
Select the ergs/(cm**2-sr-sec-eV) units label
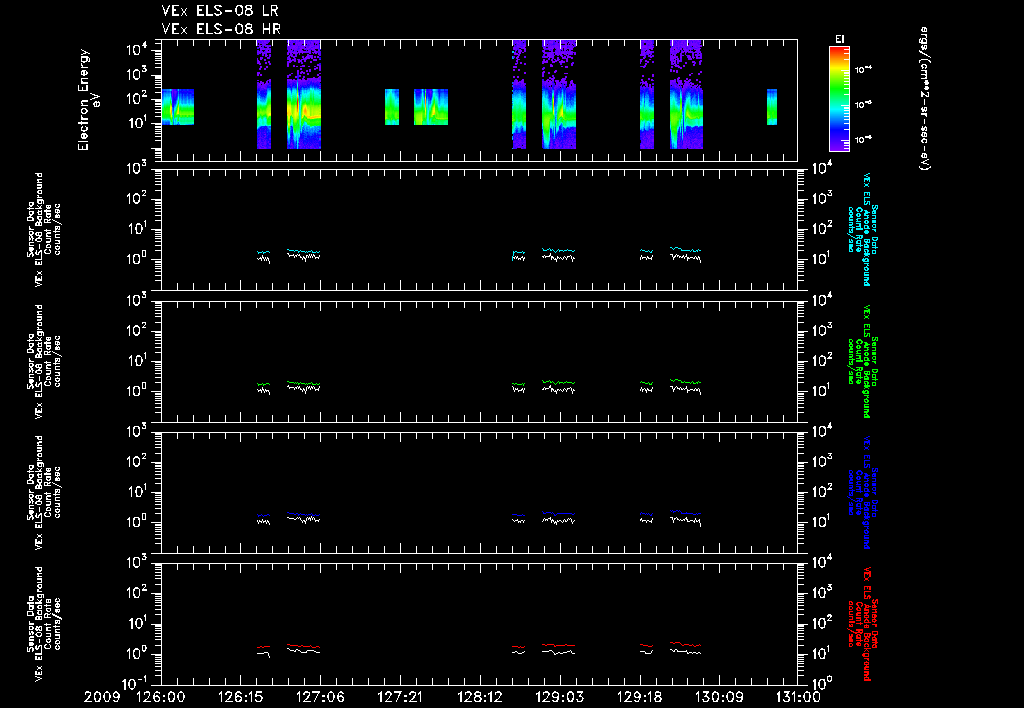[x=924, y=99]
